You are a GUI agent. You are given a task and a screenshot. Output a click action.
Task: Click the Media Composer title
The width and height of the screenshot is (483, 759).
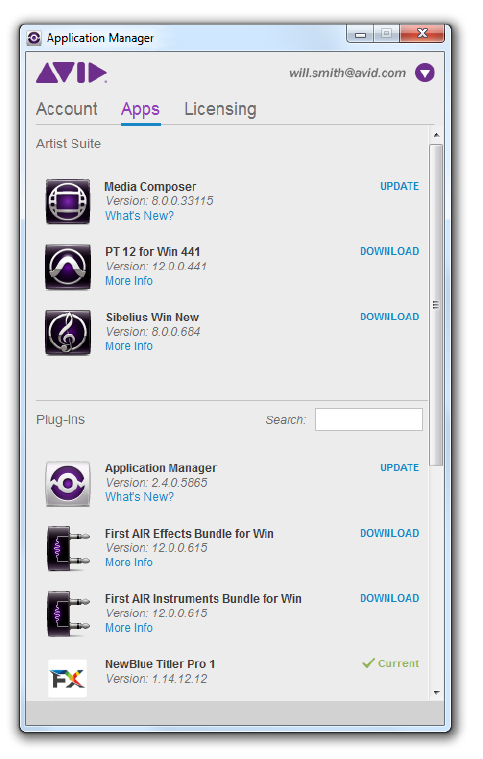[150, 187]
